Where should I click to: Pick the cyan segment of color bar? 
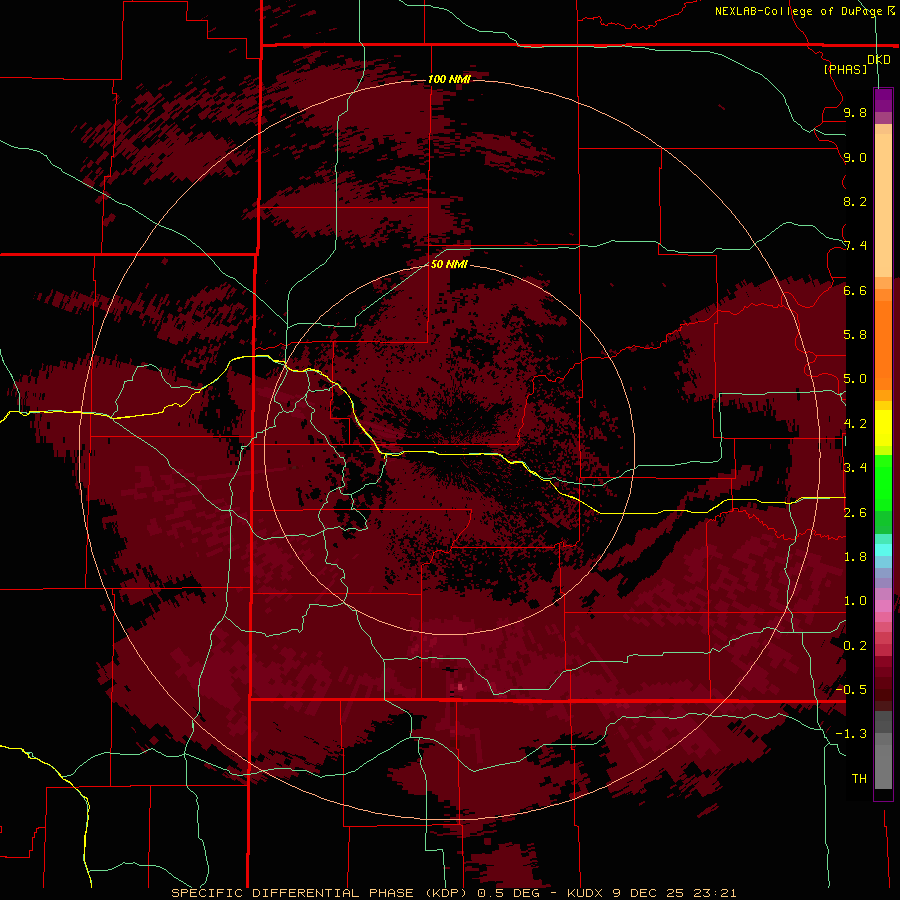883,550
